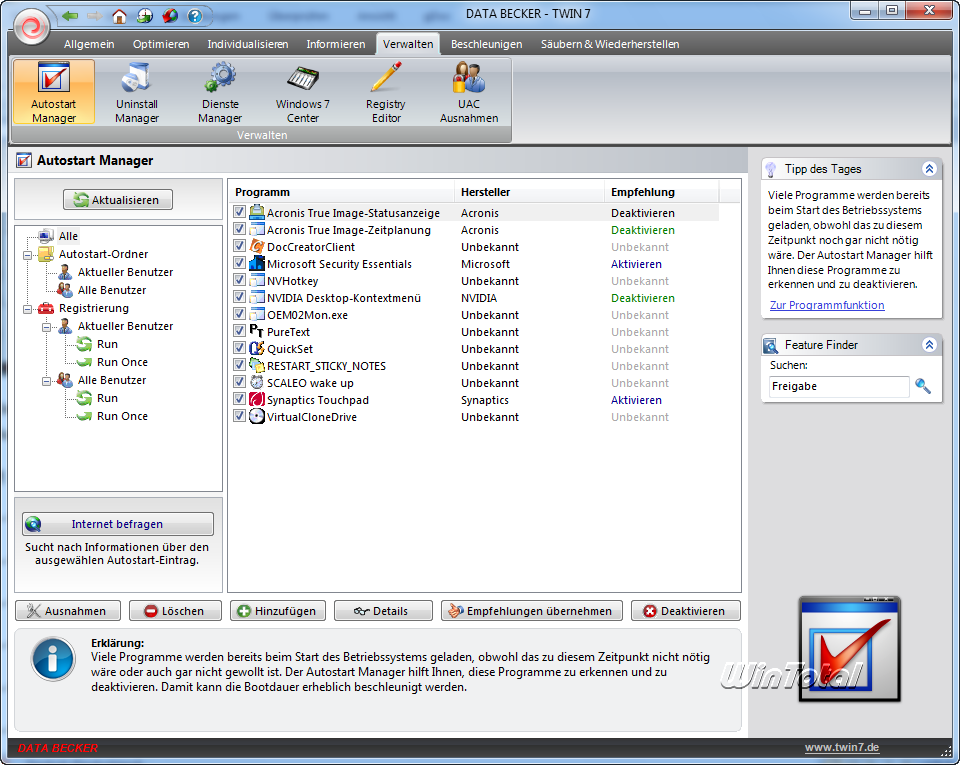
Task: Click the Feature Finder search magnifier
Action: click(922, 386)
